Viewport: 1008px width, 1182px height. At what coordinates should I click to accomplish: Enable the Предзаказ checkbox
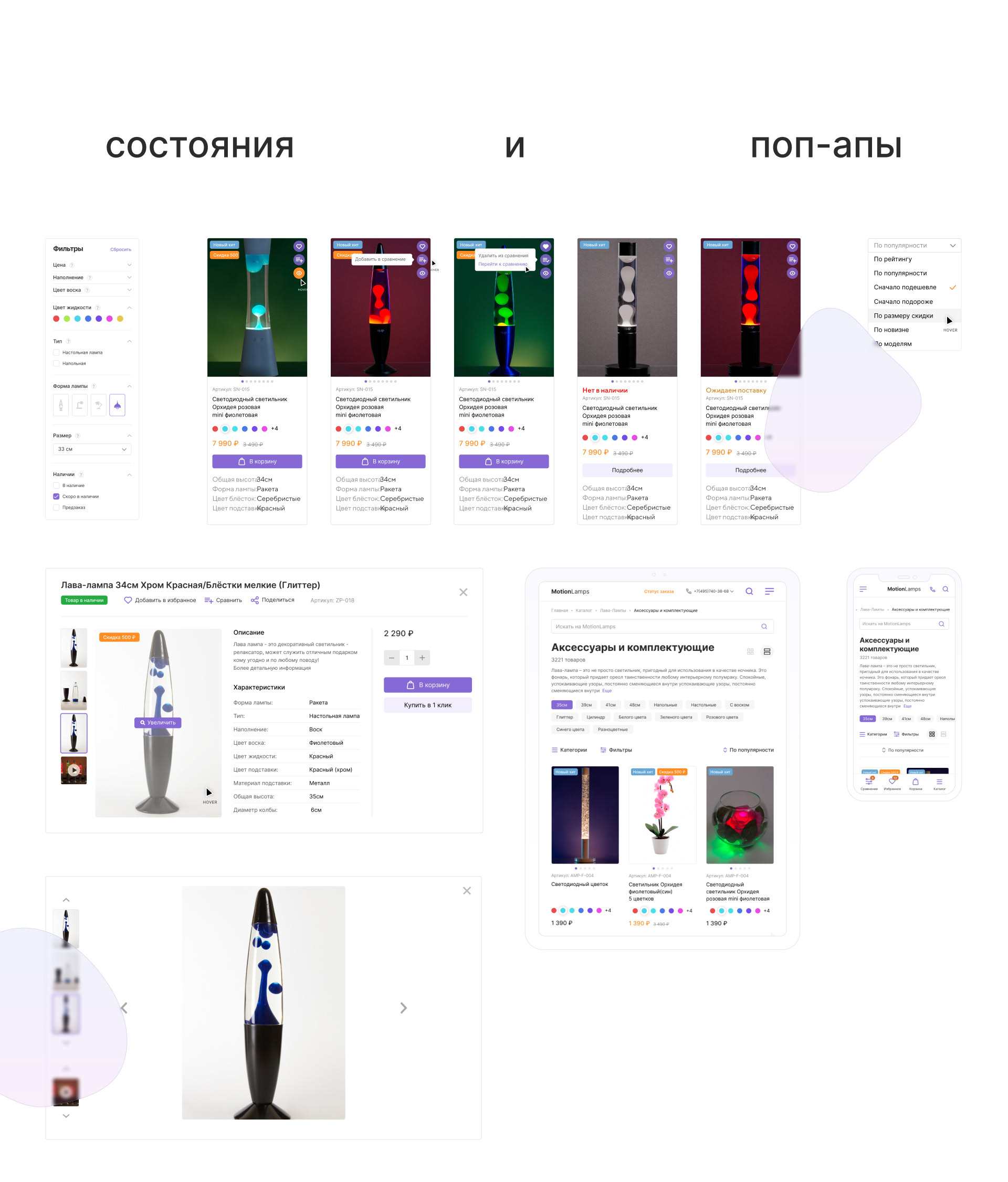56,507
